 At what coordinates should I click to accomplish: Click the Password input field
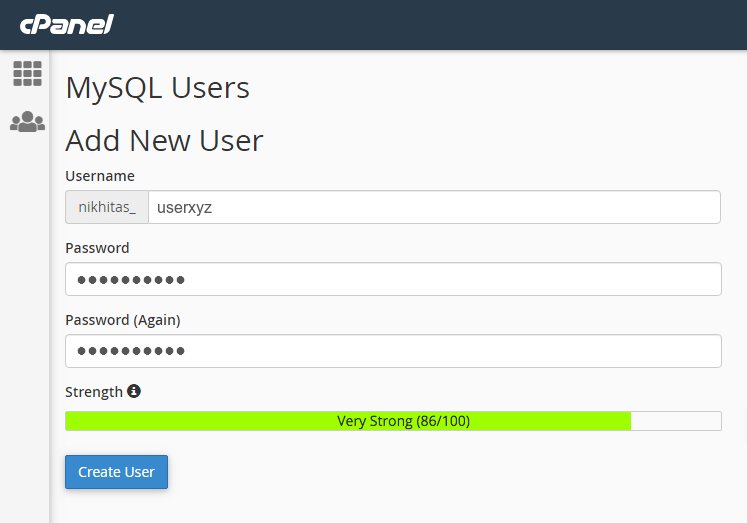[393, 279]
